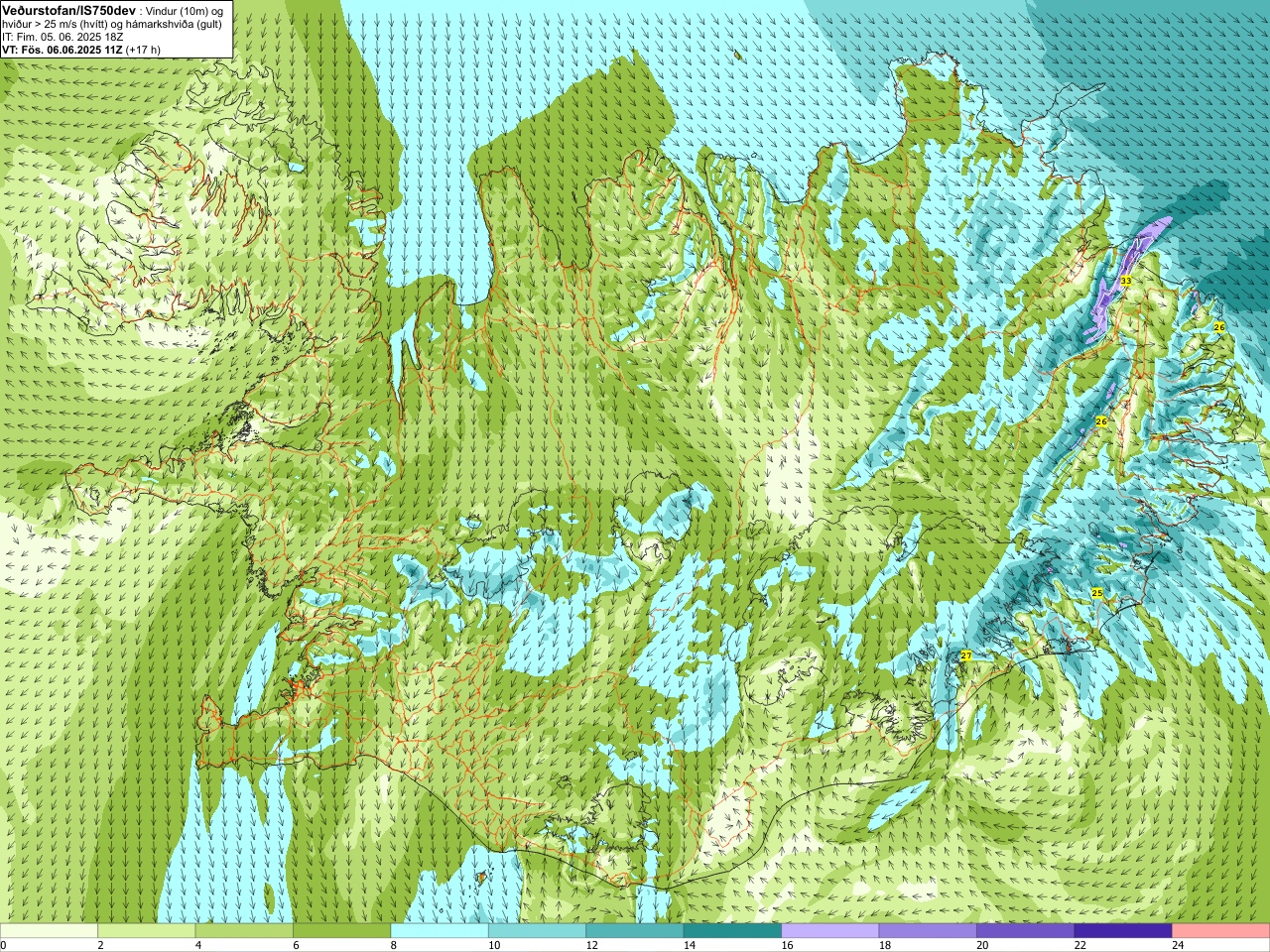Viewport: 1270px width, 952px height.
Task: Click the legend scale number 18
Action: tap(885, 945)
